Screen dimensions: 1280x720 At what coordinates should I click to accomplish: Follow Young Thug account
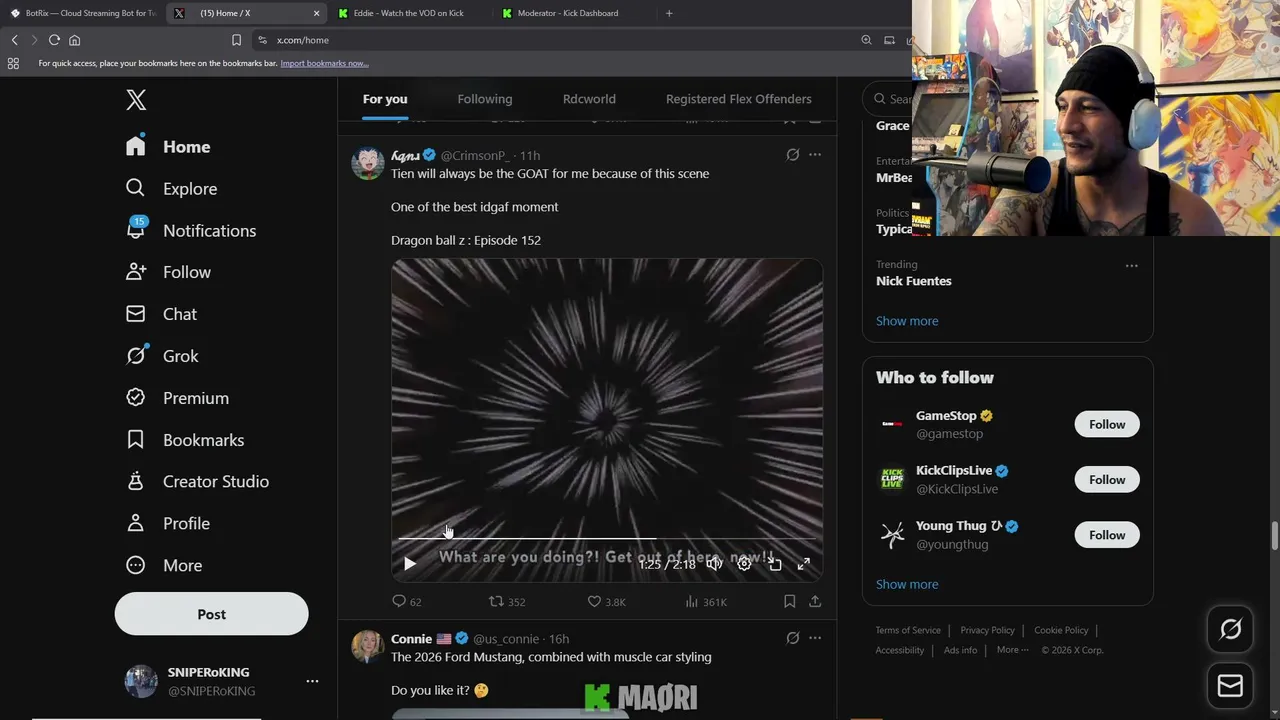[x=1107, y=535]
